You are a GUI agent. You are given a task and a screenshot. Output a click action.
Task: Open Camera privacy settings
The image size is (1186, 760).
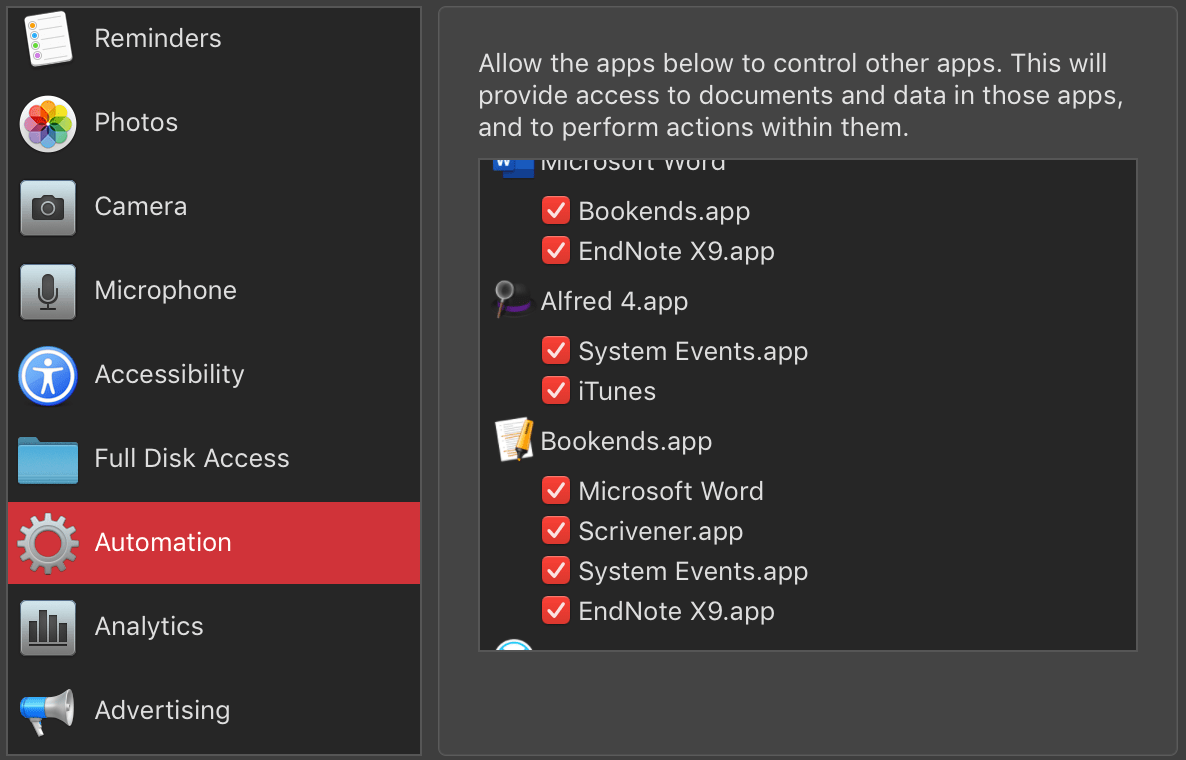[214, 207]
